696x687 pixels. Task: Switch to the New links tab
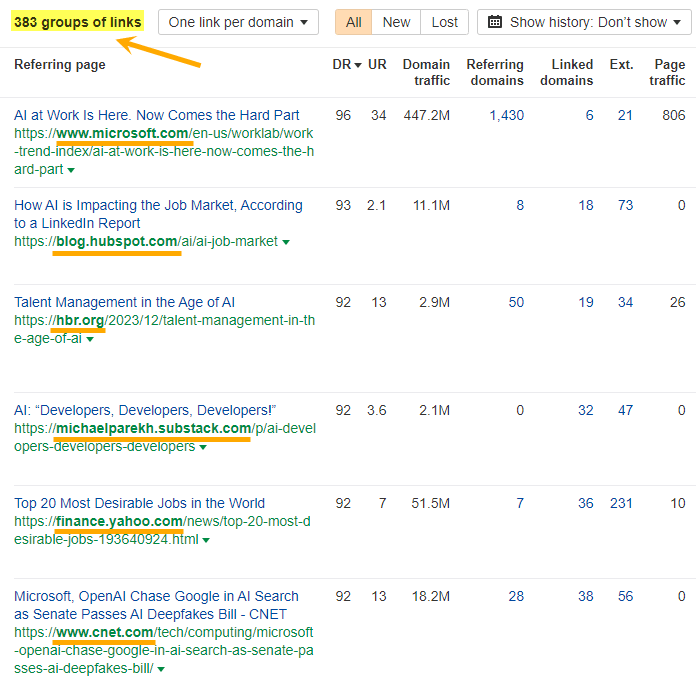point(396,22)
